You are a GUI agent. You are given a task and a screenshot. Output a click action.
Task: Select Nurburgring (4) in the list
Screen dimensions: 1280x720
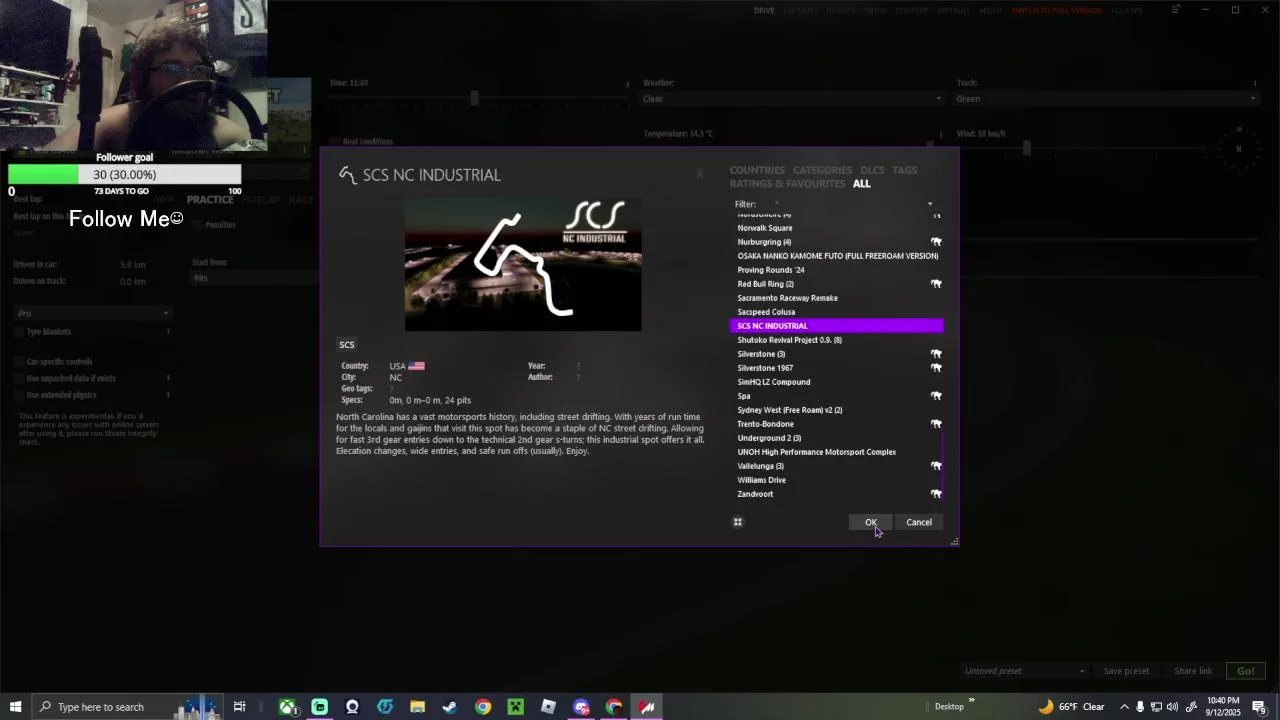coord(764,242)
